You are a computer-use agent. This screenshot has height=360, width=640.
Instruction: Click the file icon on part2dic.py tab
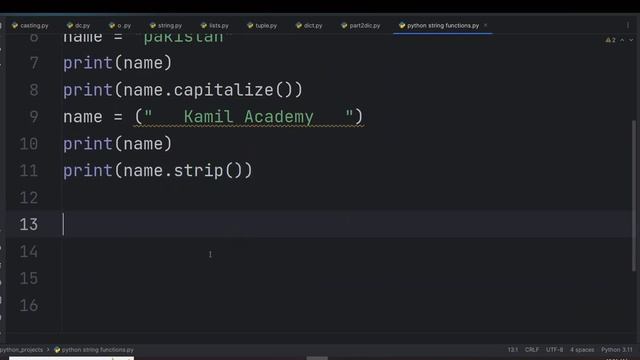coord(344,25)
